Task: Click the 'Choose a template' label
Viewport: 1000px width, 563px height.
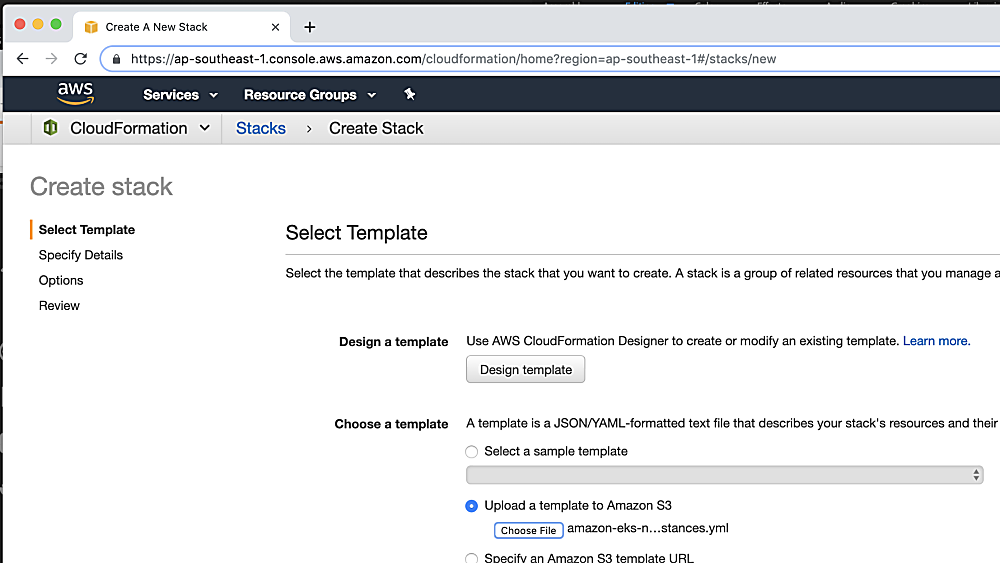Action: pos(391,424)
